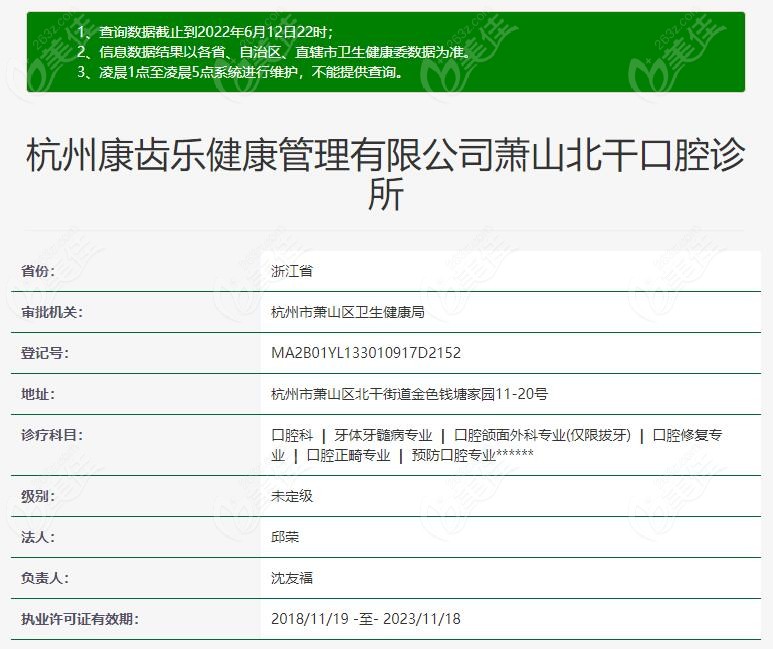Click the value 杭州市萧山区卫生健康局
Image resolution: width=773 pixels, height=649 pixels.
click(x=348, y=312)
